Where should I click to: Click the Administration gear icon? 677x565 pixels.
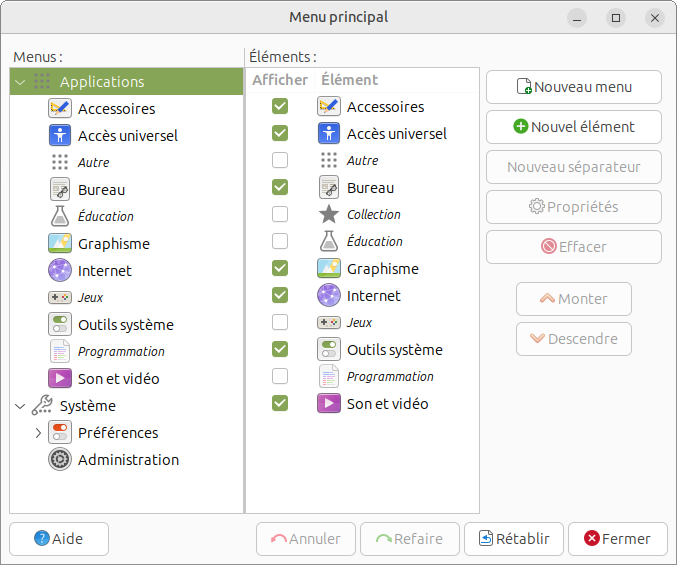(x=60, y=460)
